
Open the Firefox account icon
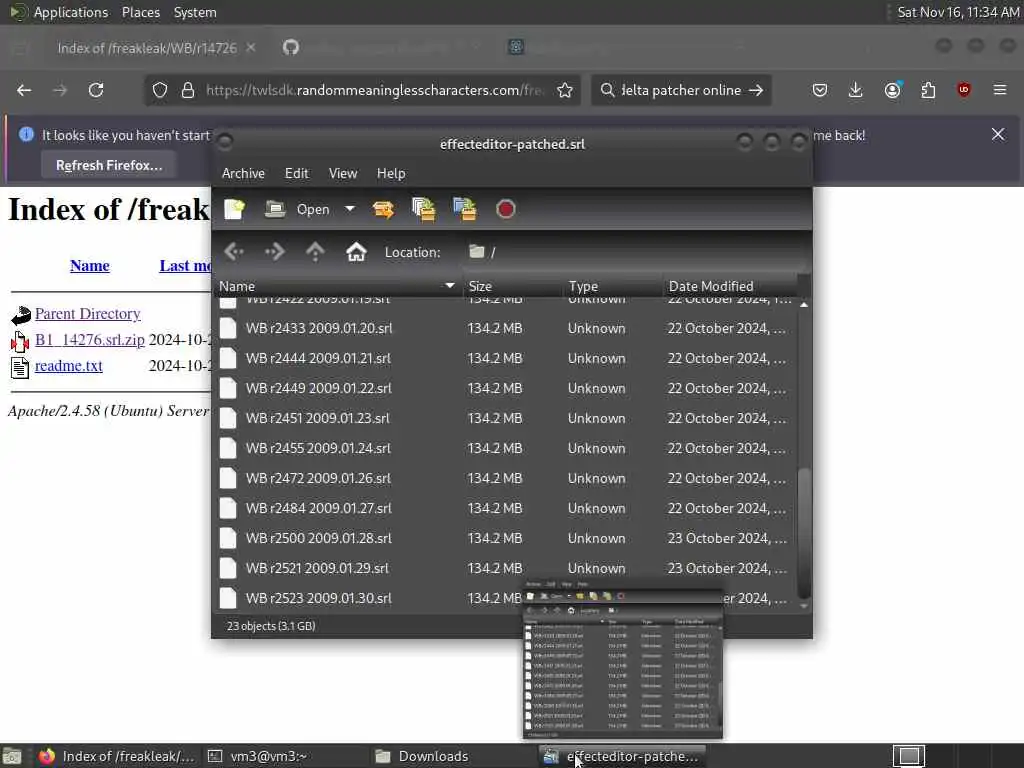pos(893,90)
